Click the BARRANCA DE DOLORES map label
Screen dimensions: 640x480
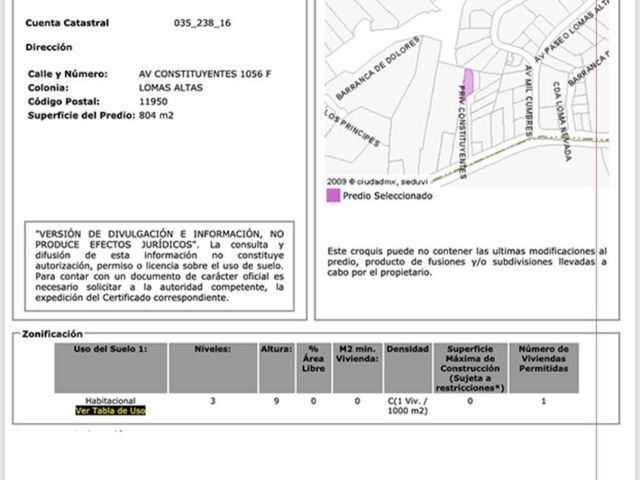click(378, 68)
